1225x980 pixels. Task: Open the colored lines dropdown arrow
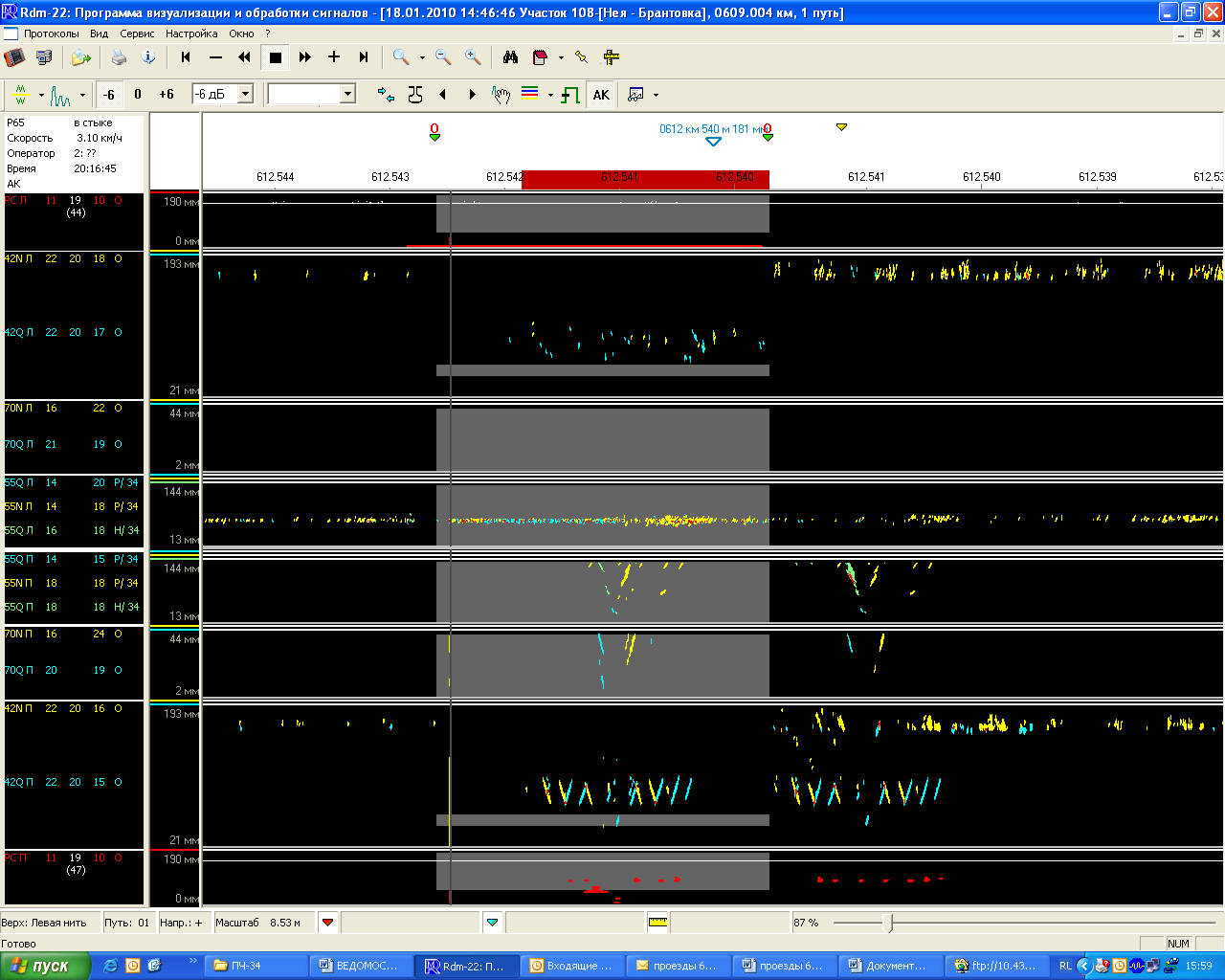(x=550, y=95)
